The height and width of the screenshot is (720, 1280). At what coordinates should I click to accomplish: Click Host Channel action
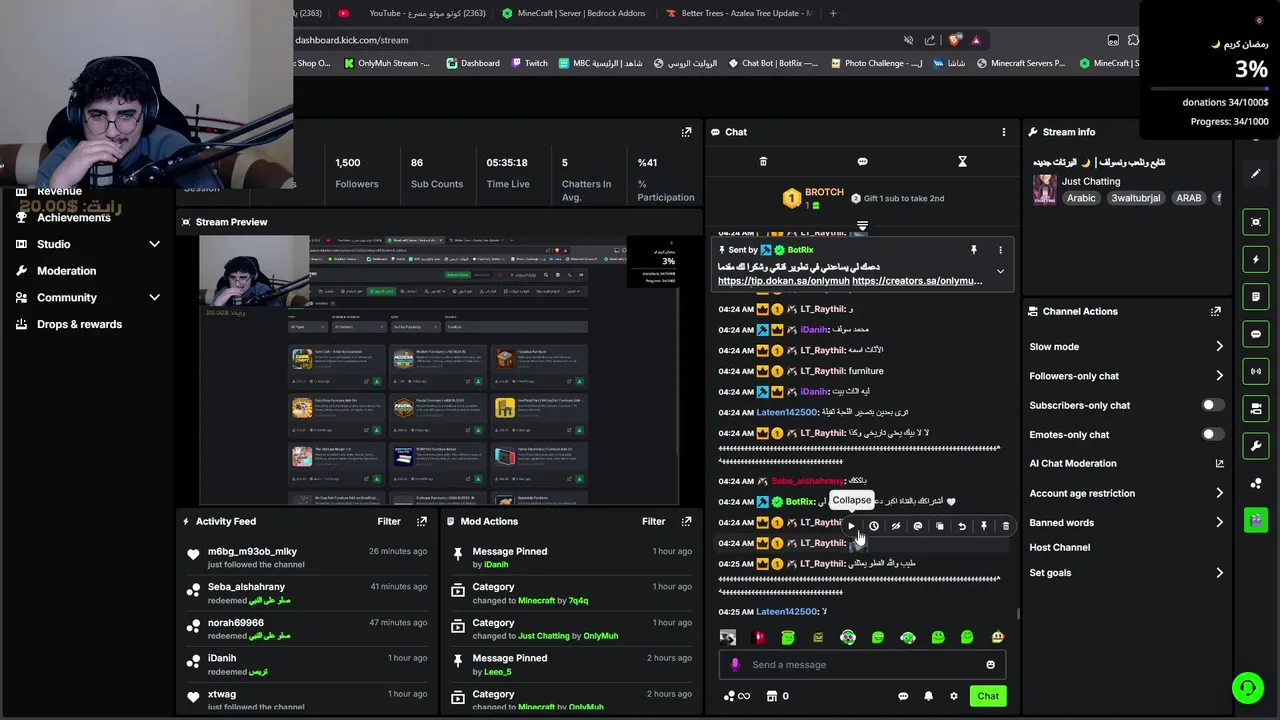pyautogui.click(x=1059, y=547)
